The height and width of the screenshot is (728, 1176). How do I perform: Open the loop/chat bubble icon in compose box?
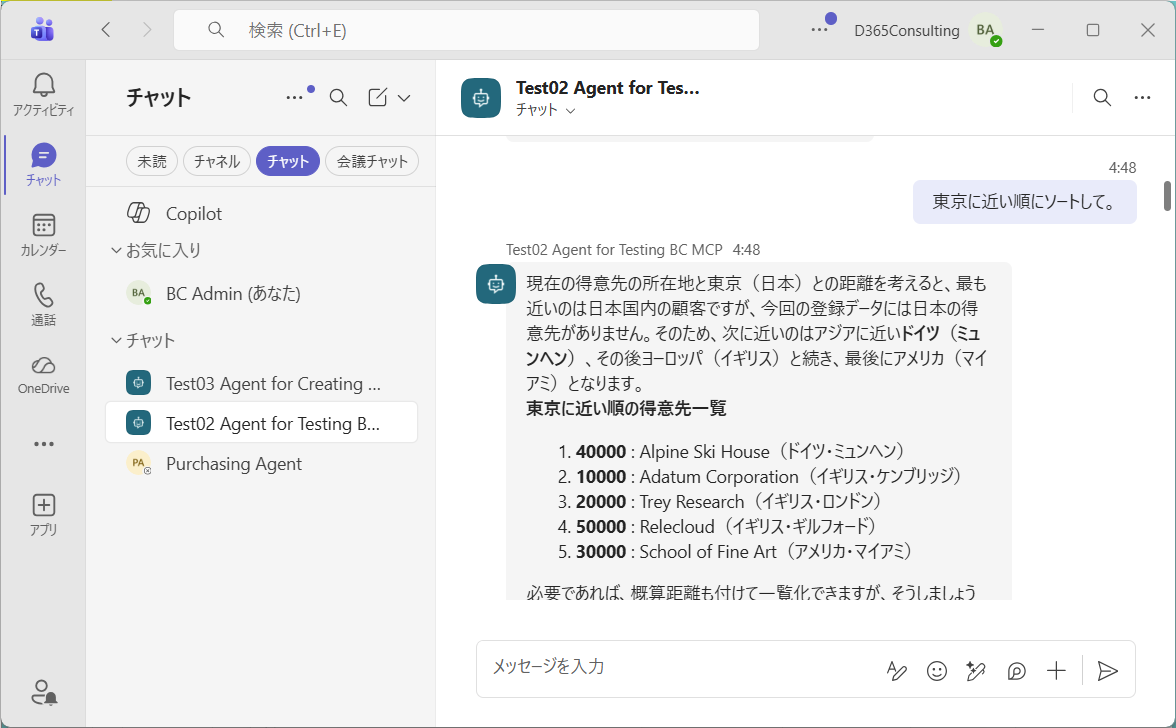pos(1016,670)
